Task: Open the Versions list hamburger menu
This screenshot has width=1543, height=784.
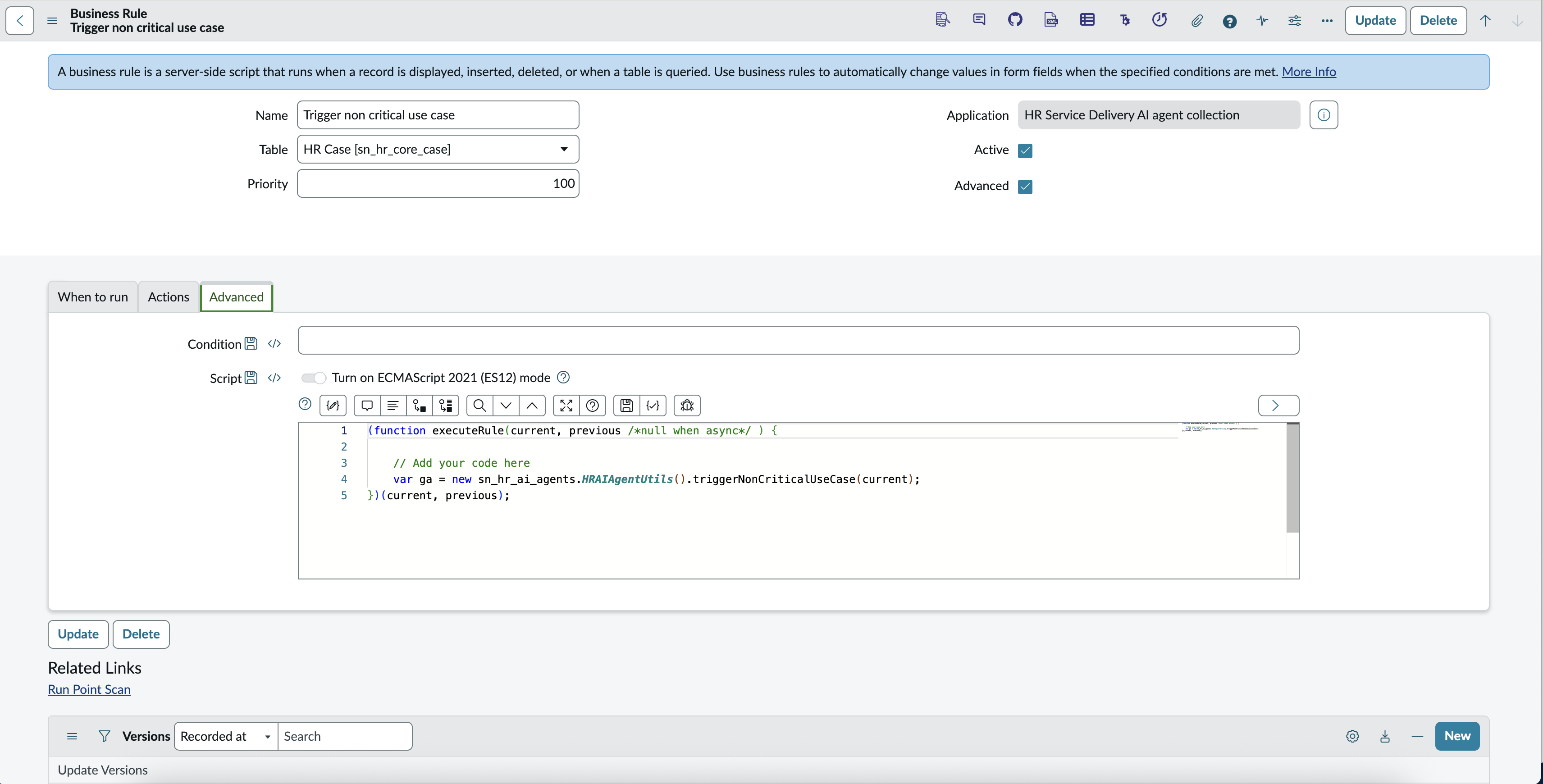Action: 72,737
